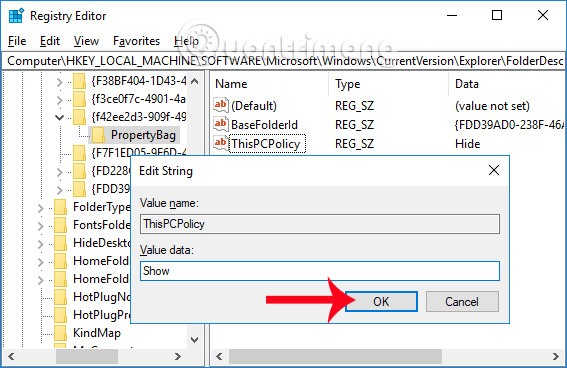Expand the {f3ce0f7c-4901-4a key
The image size is (567, 368).
click(x=60, y=100)
